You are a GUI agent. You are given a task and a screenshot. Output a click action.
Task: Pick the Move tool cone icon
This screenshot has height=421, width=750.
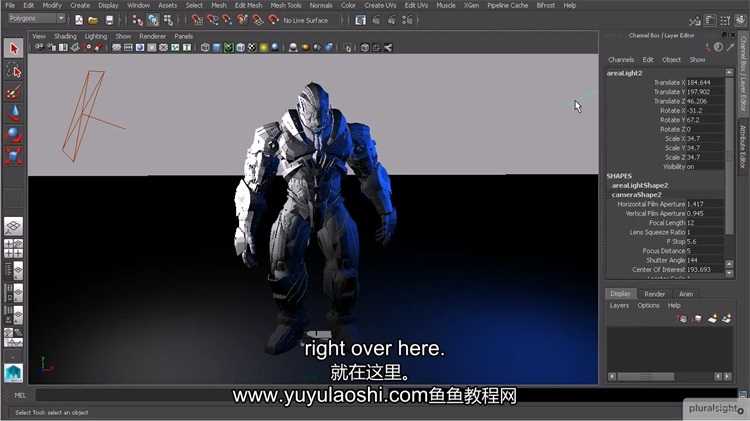click(13, 113)
